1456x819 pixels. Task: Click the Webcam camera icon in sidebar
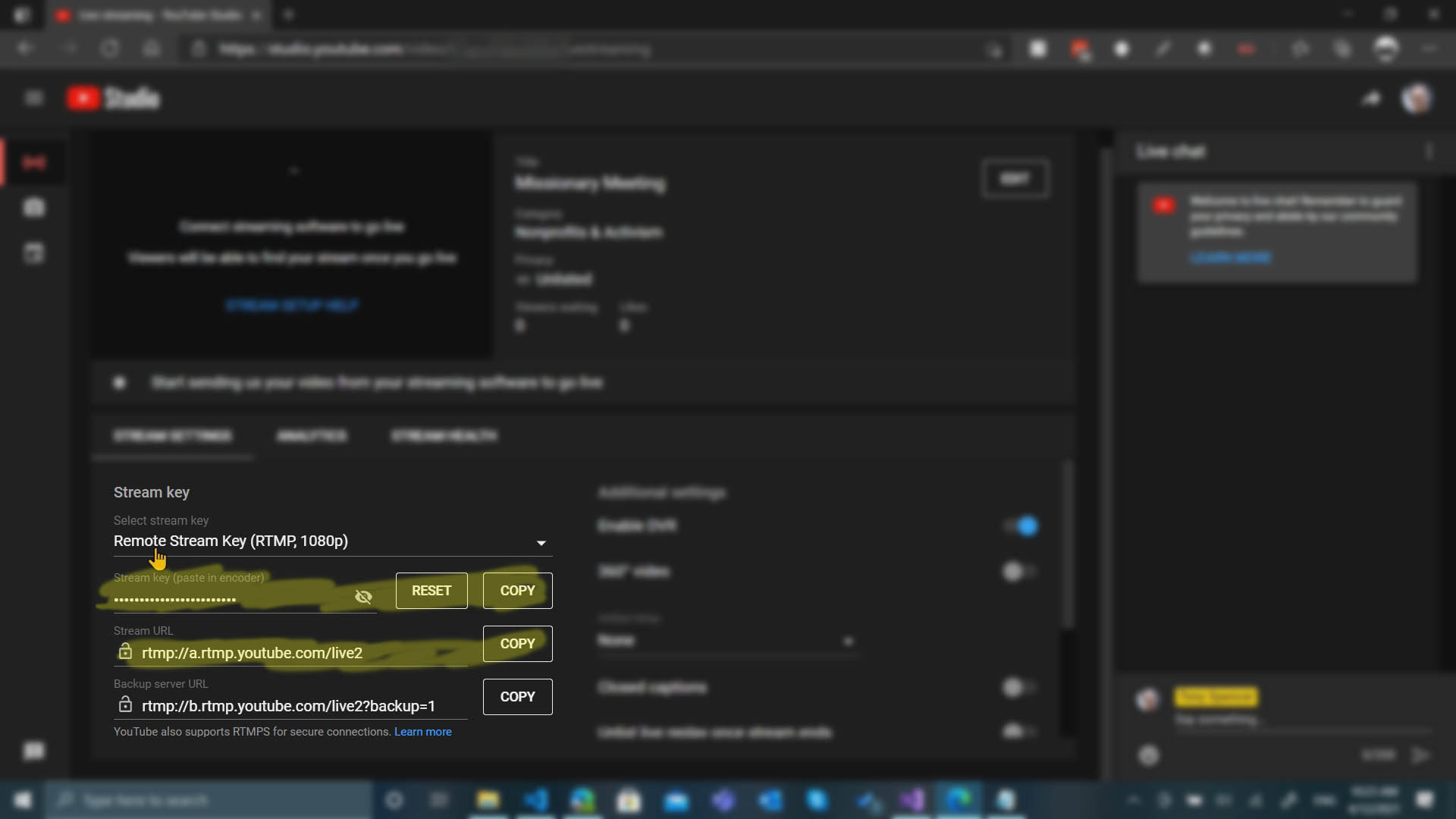34,207
